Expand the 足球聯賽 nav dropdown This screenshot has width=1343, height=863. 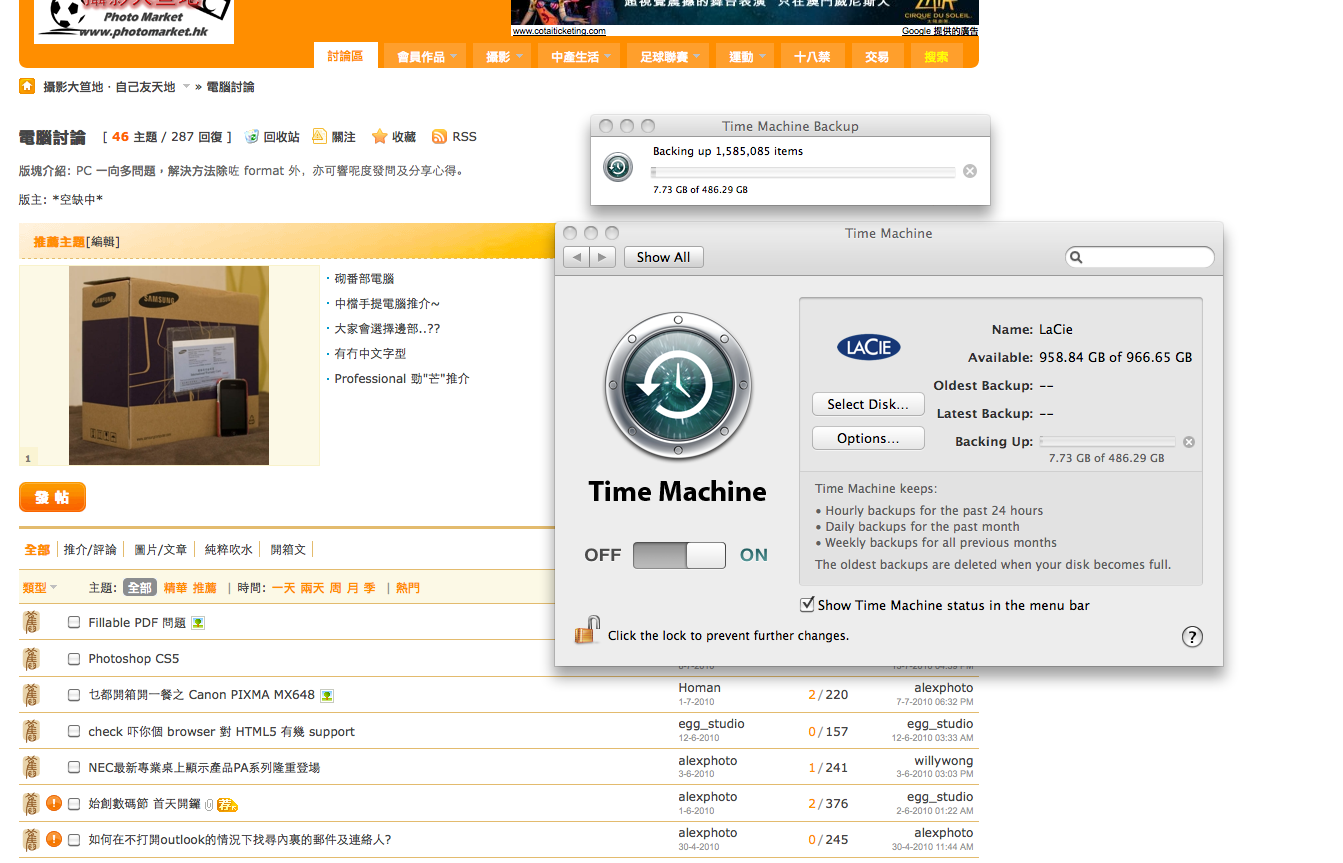pos(697,57)
